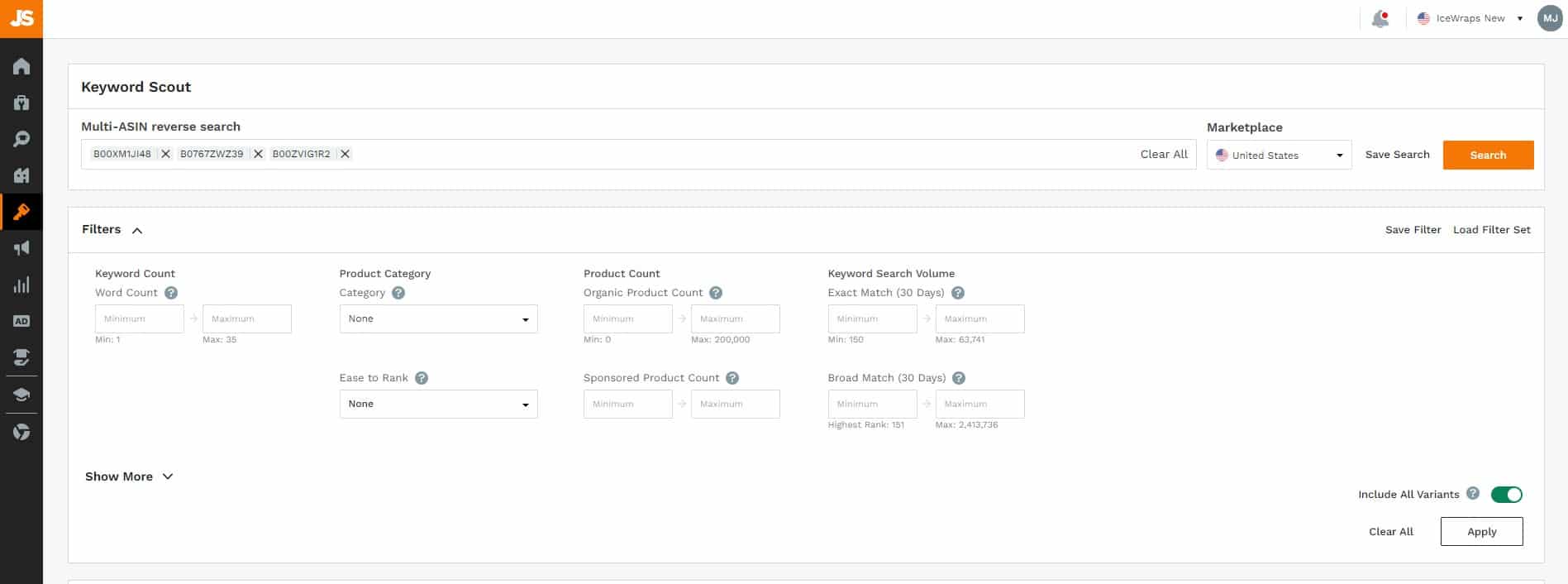Image resolution: width=1568 pixels, height=584 pixels.
Task: Click Exact Match Minimum input field
Action: tap(872, 319)
